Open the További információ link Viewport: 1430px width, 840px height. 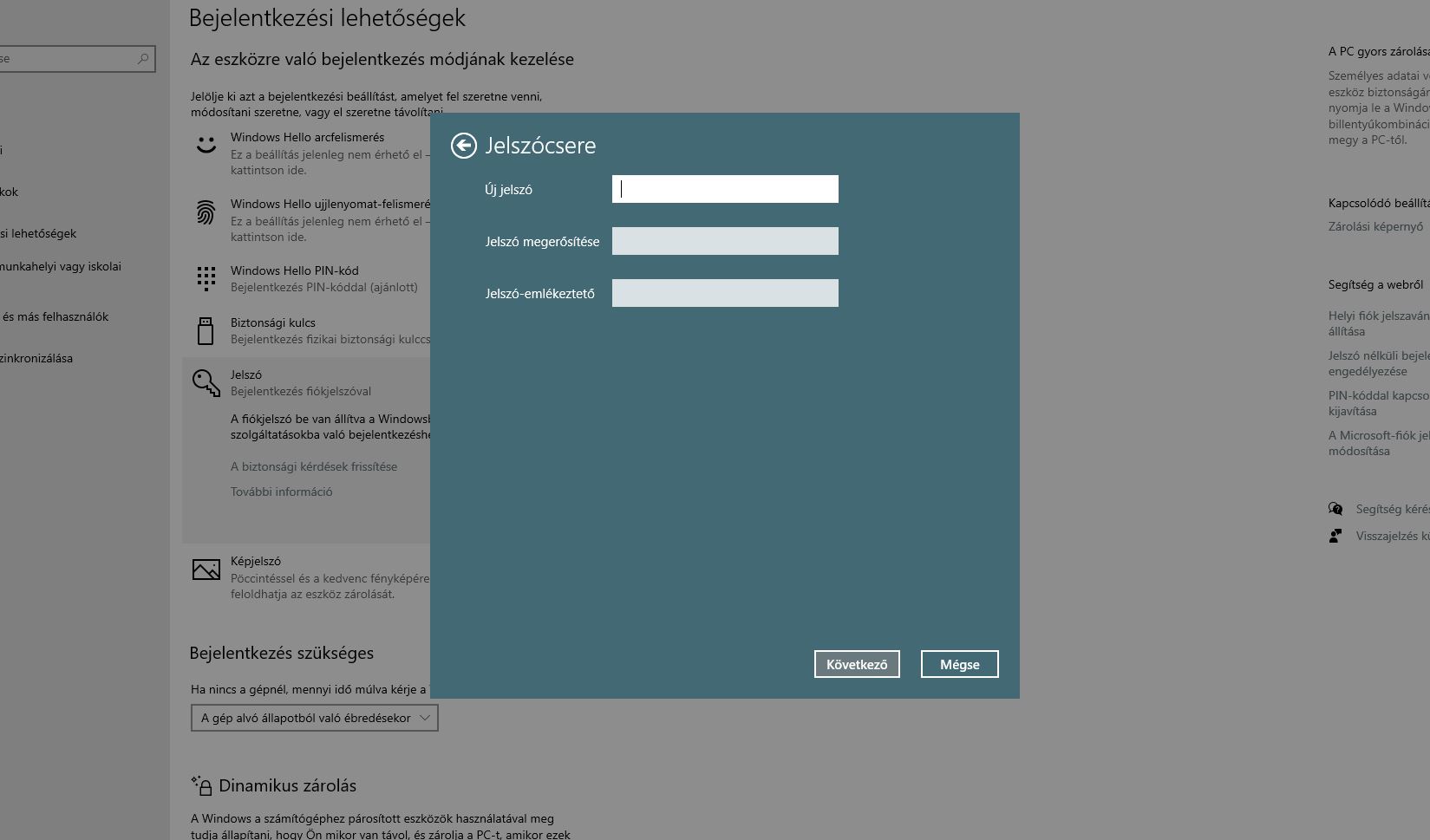[x=282, y=492]
